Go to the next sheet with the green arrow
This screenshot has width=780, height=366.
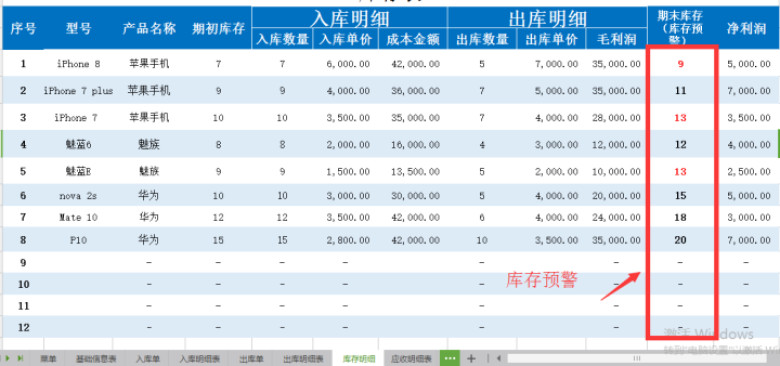click(8, 358)
